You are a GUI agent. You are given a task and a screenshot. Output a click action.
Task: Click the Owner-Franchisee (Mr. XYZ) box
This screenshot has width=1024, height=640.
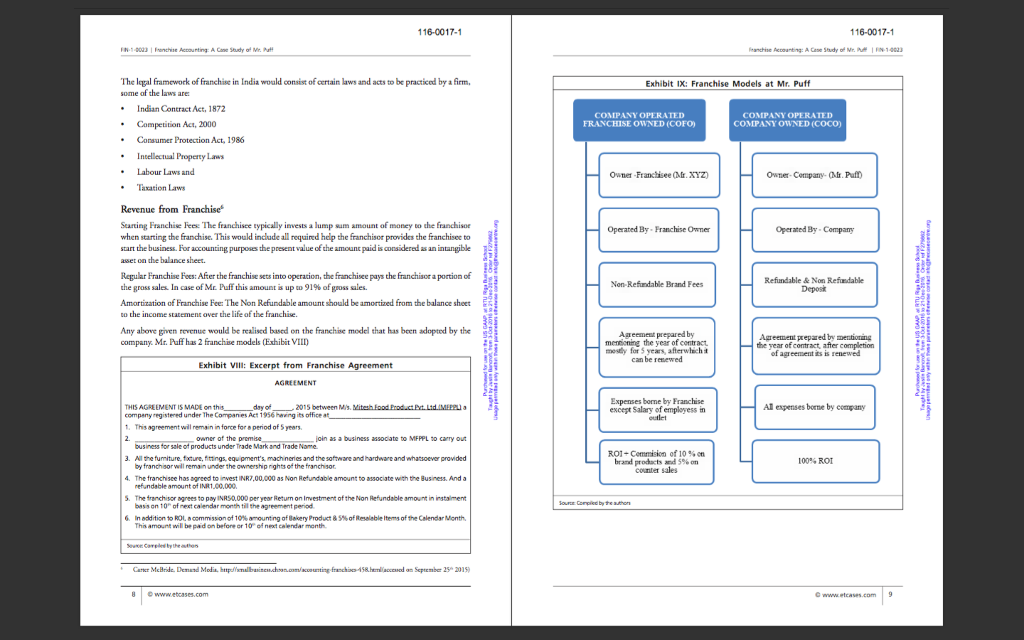pyautogui.click(x=656, y=175)
